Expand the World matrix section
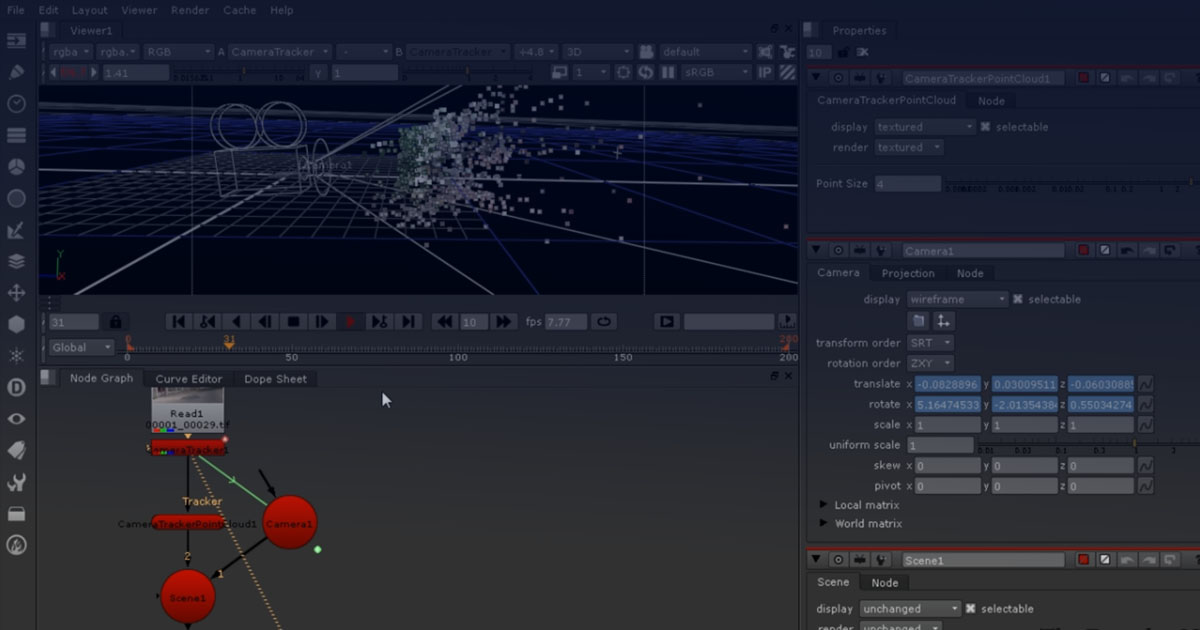 coord(825,524)
